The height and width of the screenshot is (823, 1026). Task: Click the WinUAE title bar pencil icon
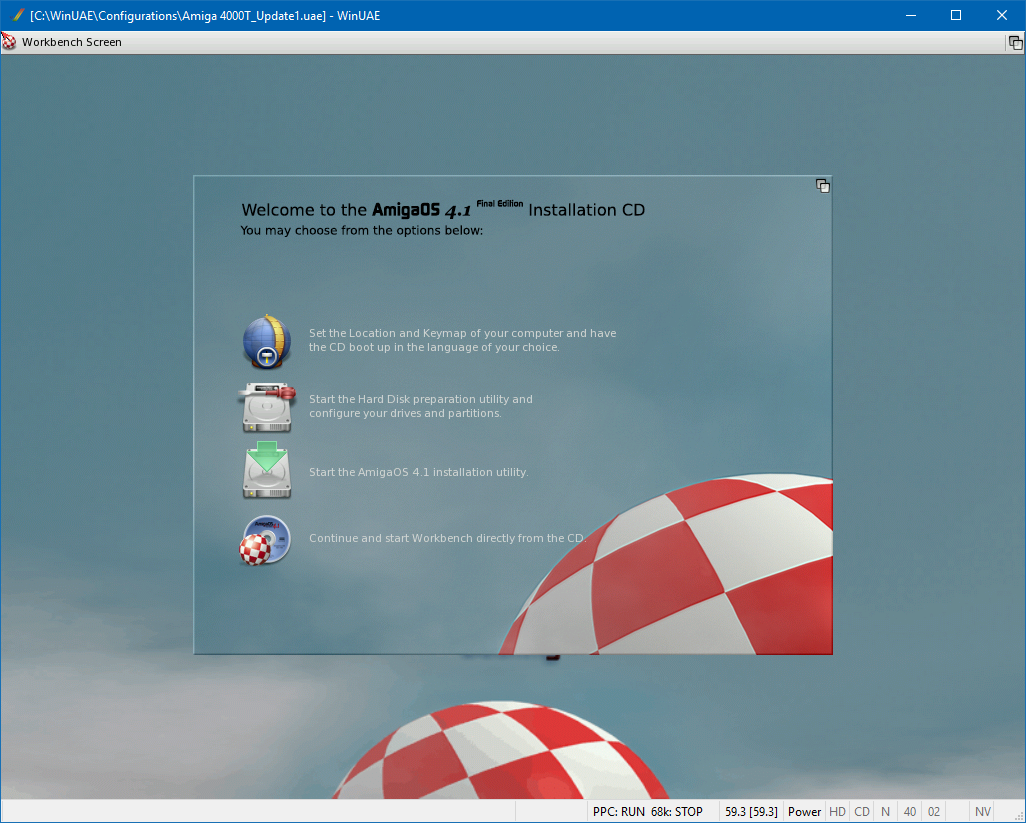(18, 15)
